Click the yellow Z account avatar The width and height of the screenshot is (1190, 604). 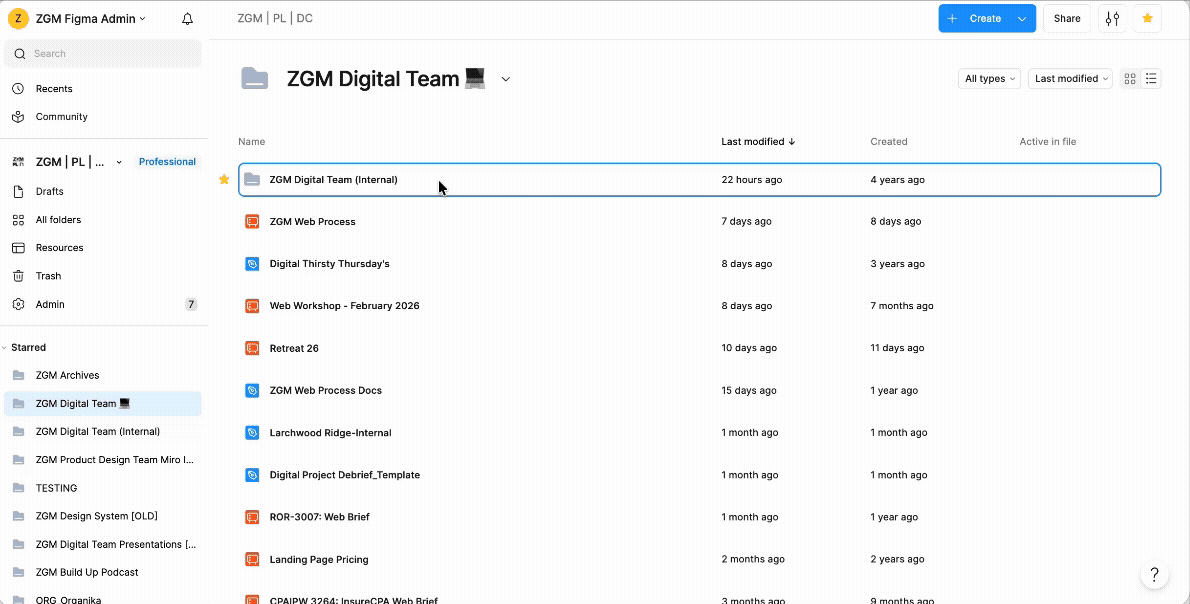pyautogui.click(x=18, y=19)
